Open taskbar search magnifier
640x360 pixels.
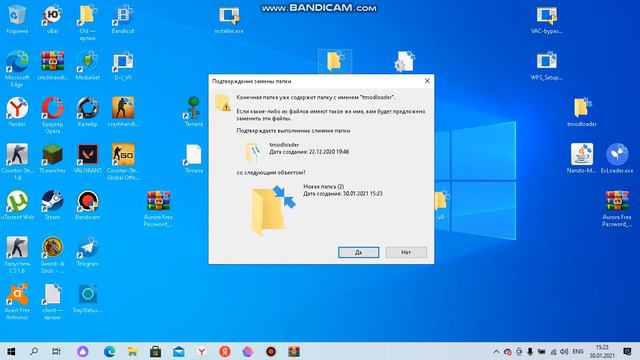tap(34, 351)
